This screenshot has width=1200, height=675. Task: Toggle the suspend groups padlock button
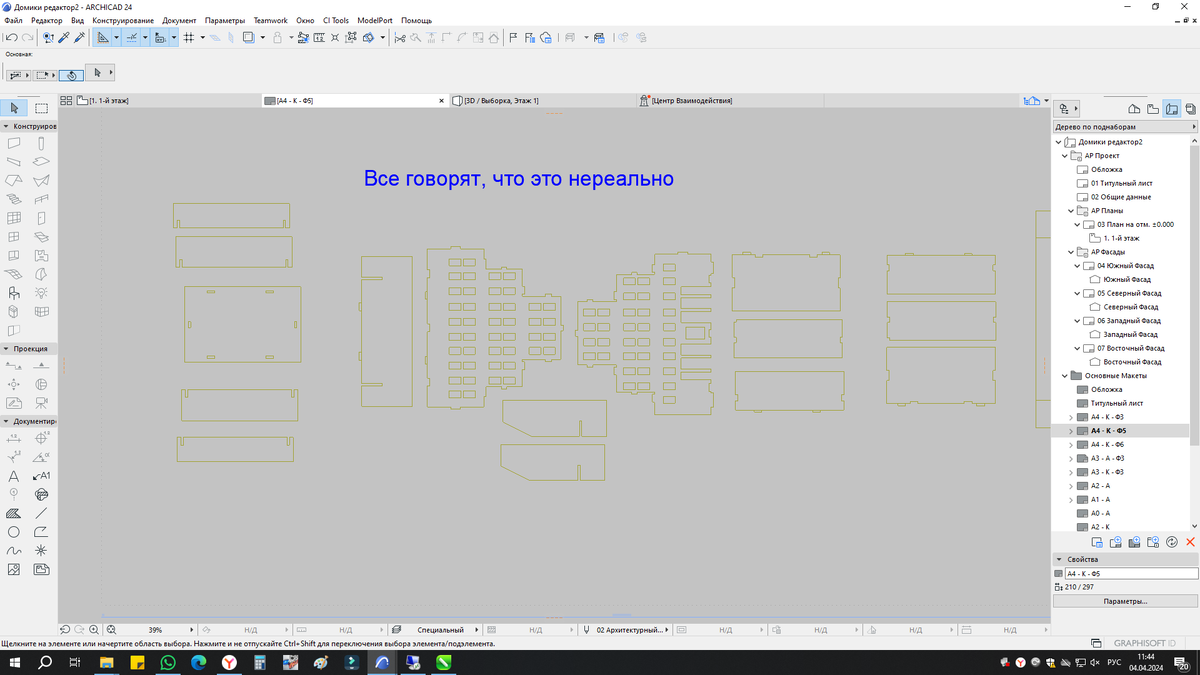point(277,37)
